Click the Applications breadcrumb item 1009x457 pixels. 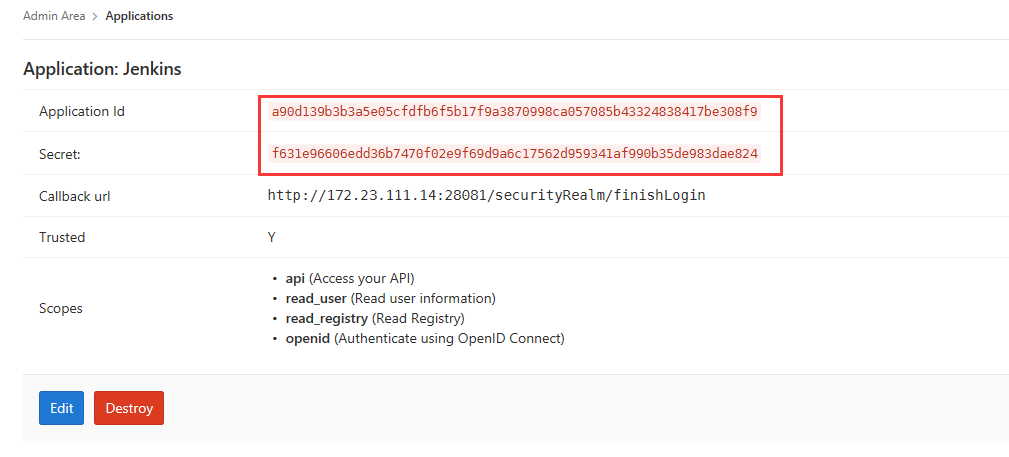139,16
